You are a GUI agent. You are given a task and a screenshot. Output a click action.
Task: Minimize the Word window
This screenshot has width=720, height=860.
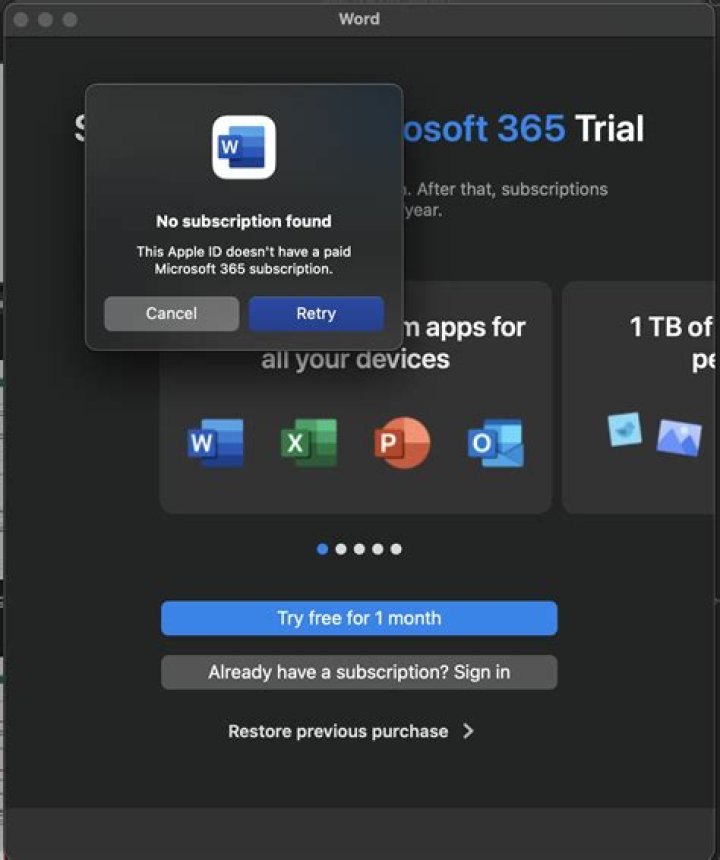pyautogui.click(x=46, y=20)
